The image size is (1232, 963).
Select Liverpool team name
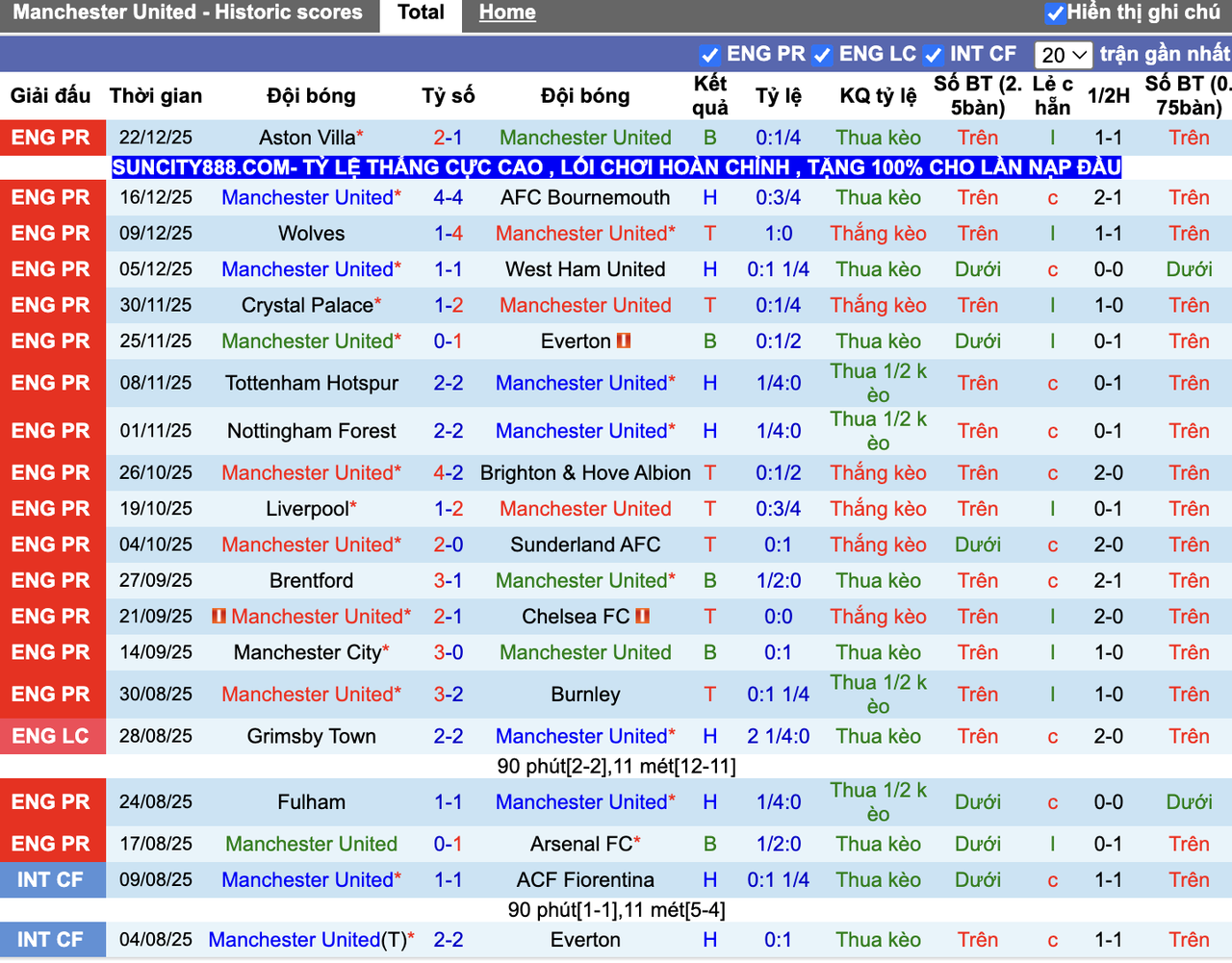(x=307, y=509)
